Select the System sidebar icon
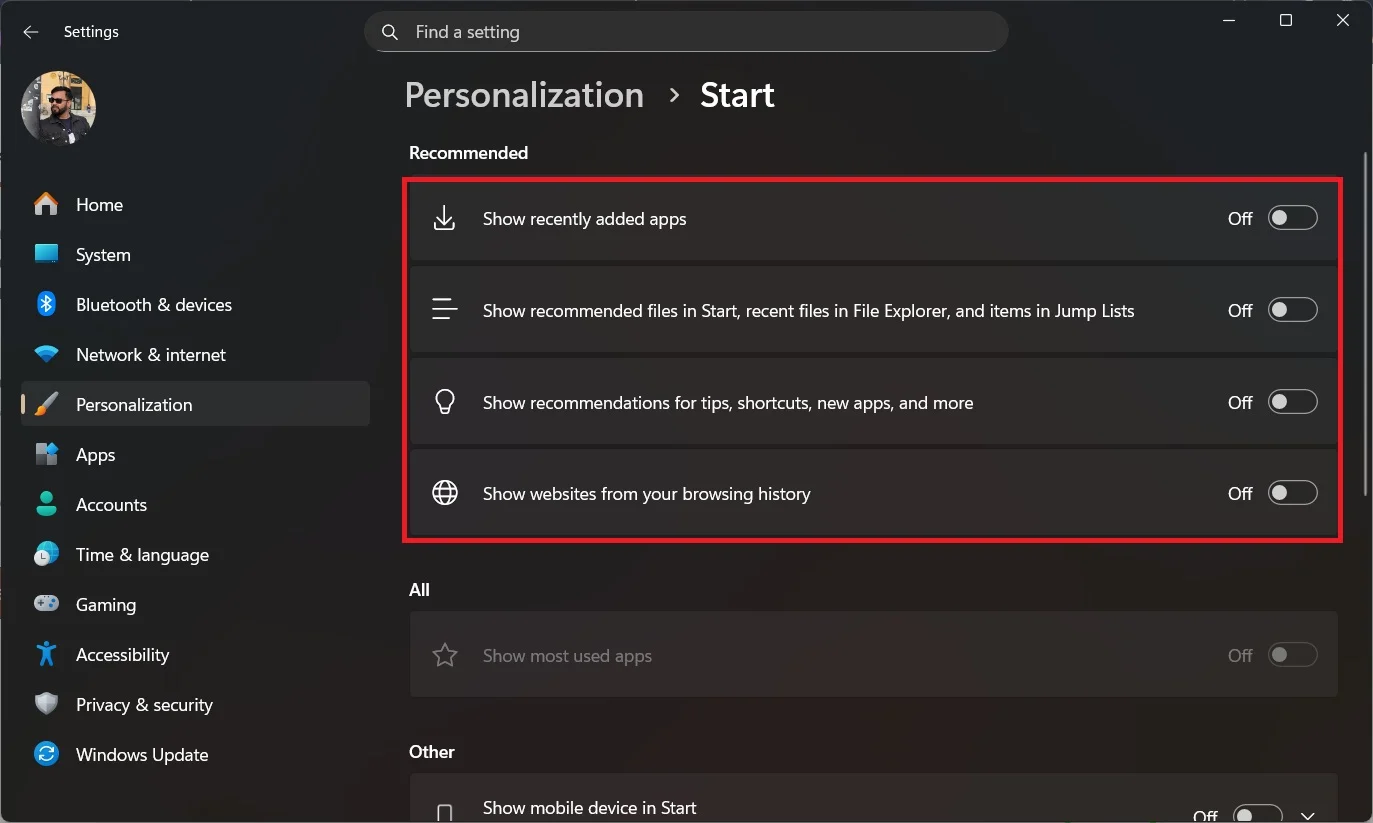The image size is (1373, 823). 46,254
